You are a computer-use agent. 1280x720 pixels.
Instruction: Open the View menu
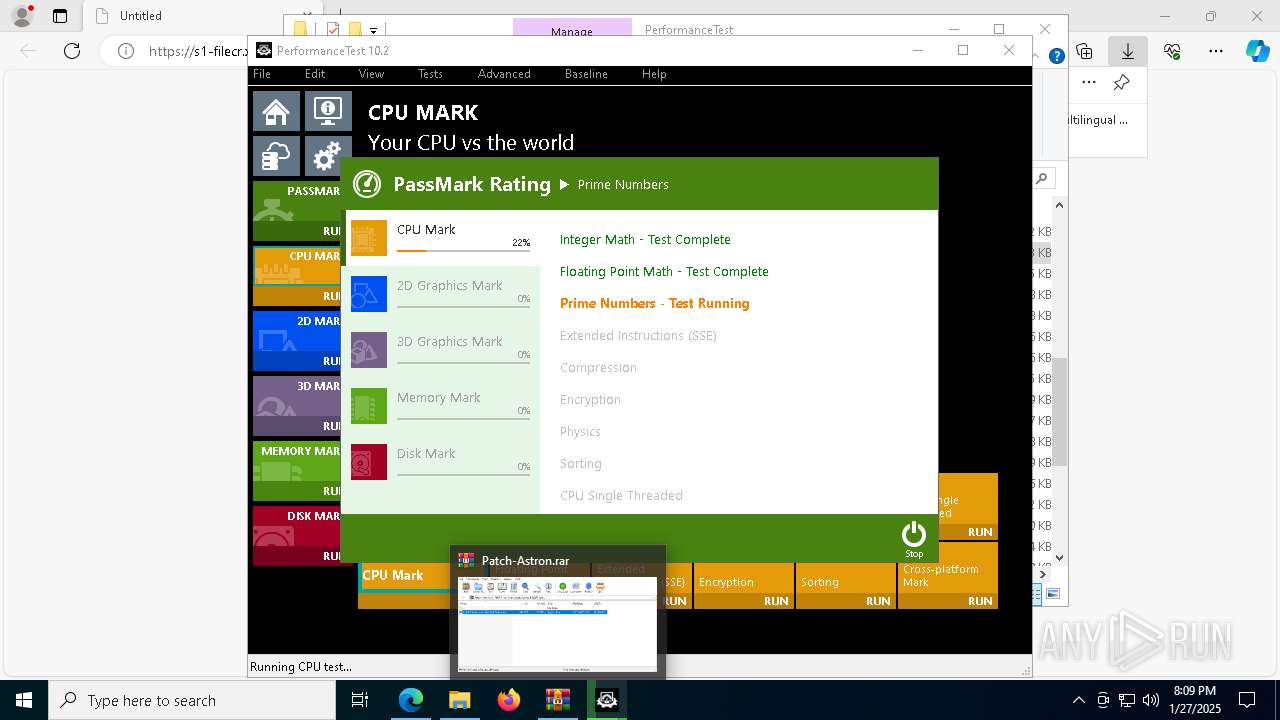(x=371, y=74)
